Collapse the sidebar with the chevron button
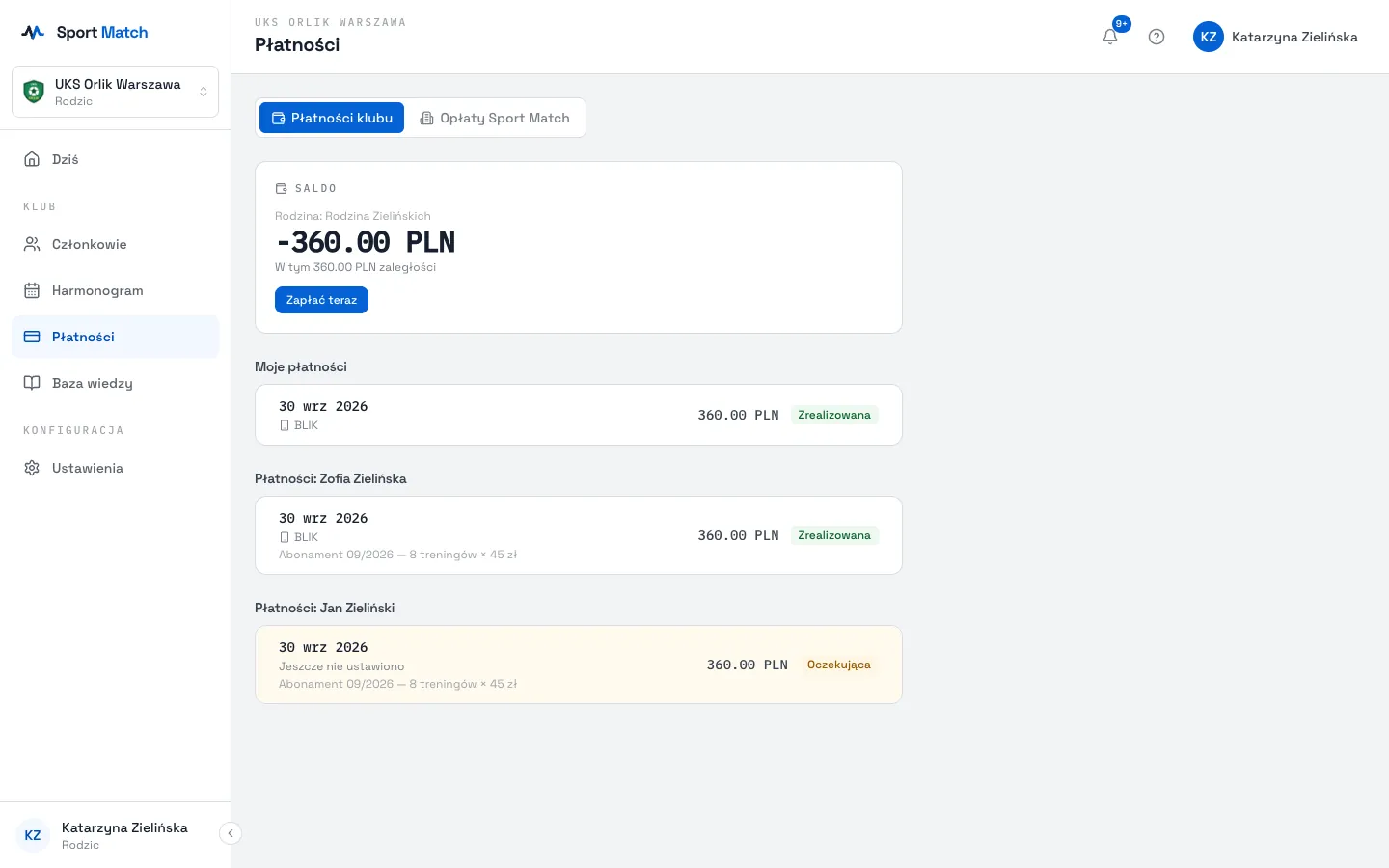The height and width of the screenshot is (868, 1389). [231, 833]
